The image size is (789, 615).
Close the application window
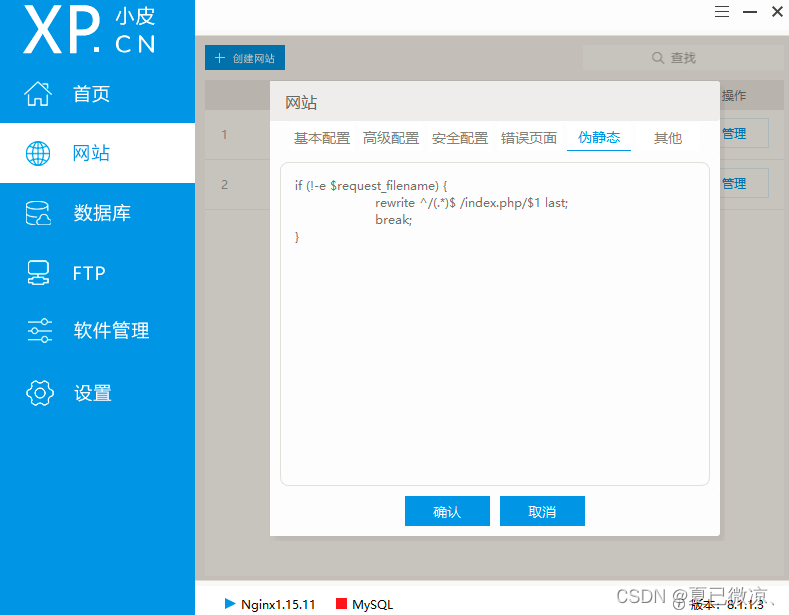click(777, 12)
